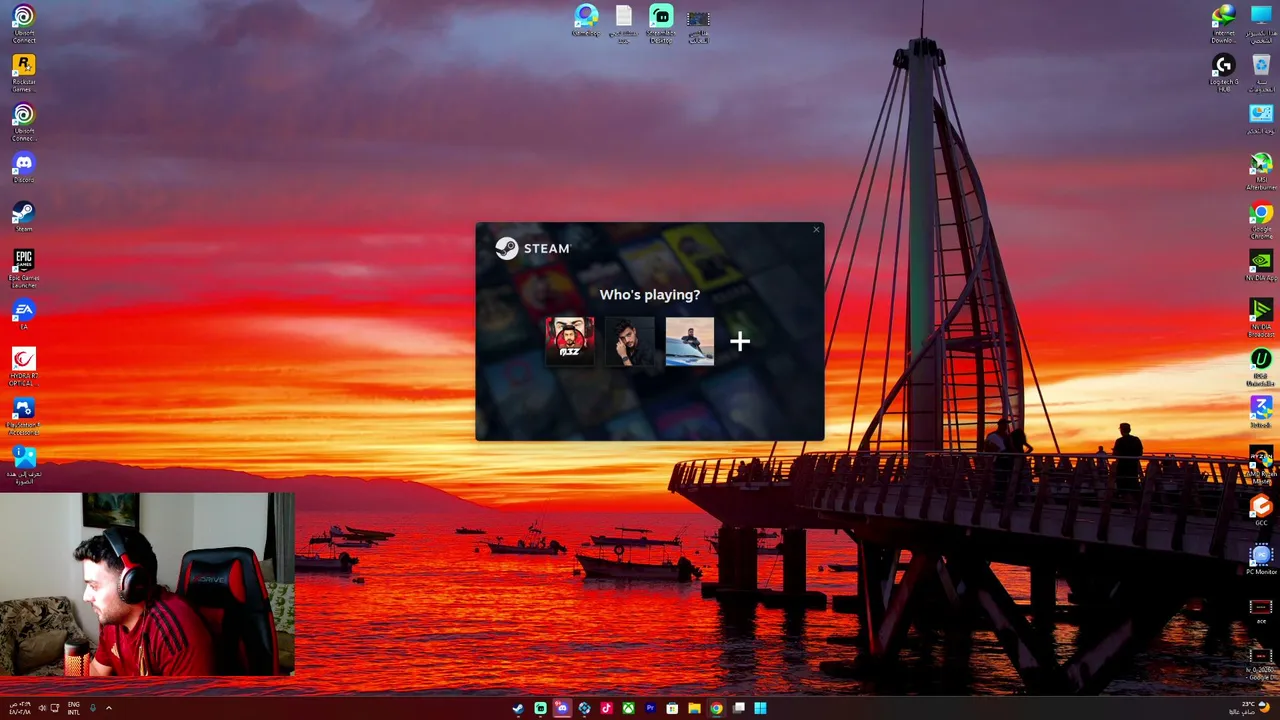This screenshot has width=1280, height=720.
Task: Close the Steam Who's playing dialog
Action: (x=816, y=231)
